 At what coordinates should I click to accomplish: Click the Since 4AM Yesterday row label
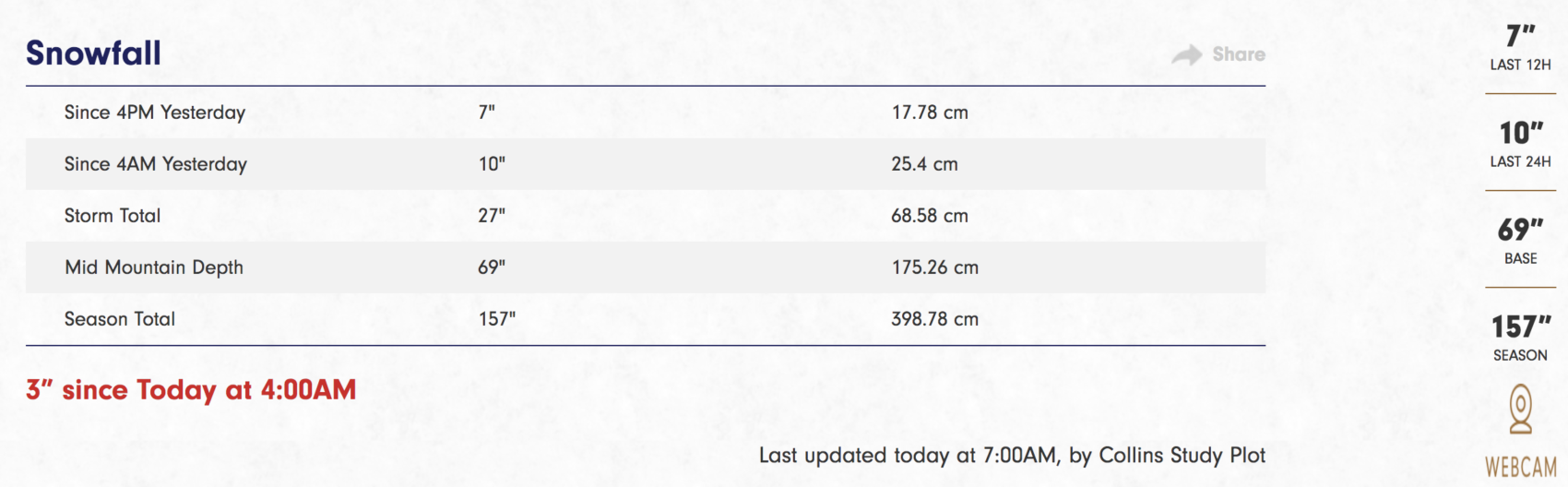(156, 164)
